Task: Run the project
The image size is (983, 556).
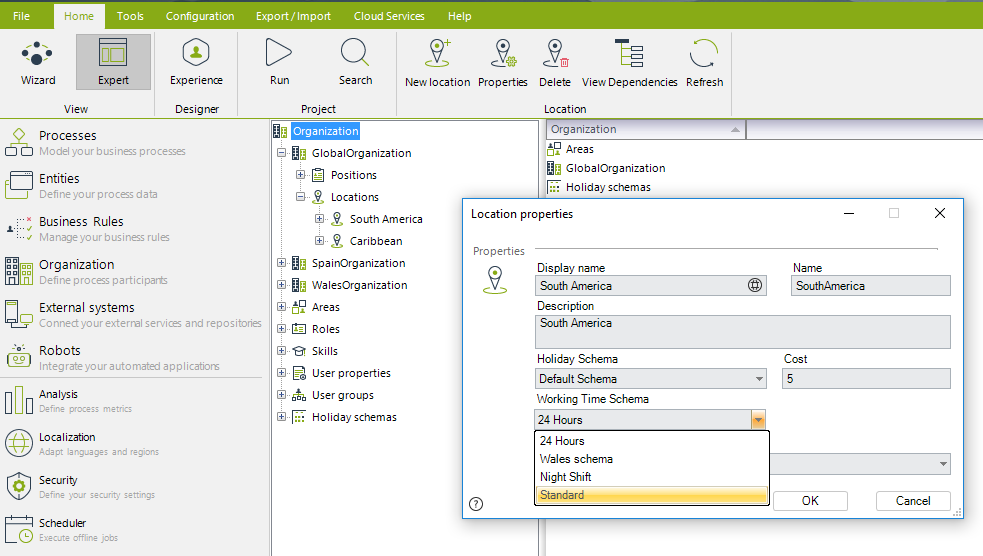Action: [280, 62]
